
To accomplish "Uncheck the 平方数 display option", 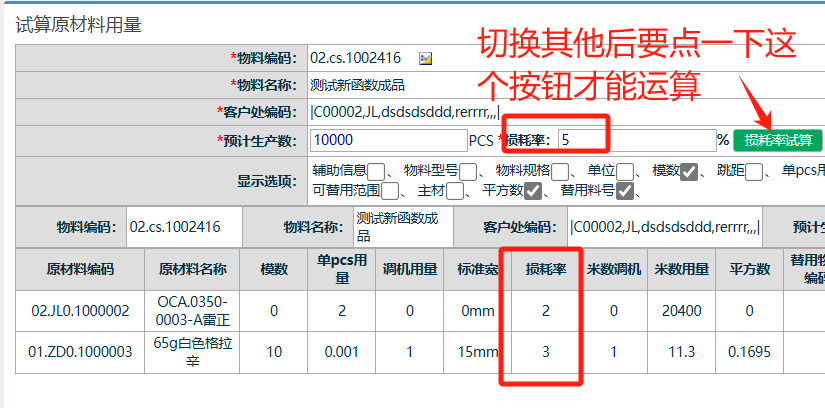I will (x=533, y=191).
